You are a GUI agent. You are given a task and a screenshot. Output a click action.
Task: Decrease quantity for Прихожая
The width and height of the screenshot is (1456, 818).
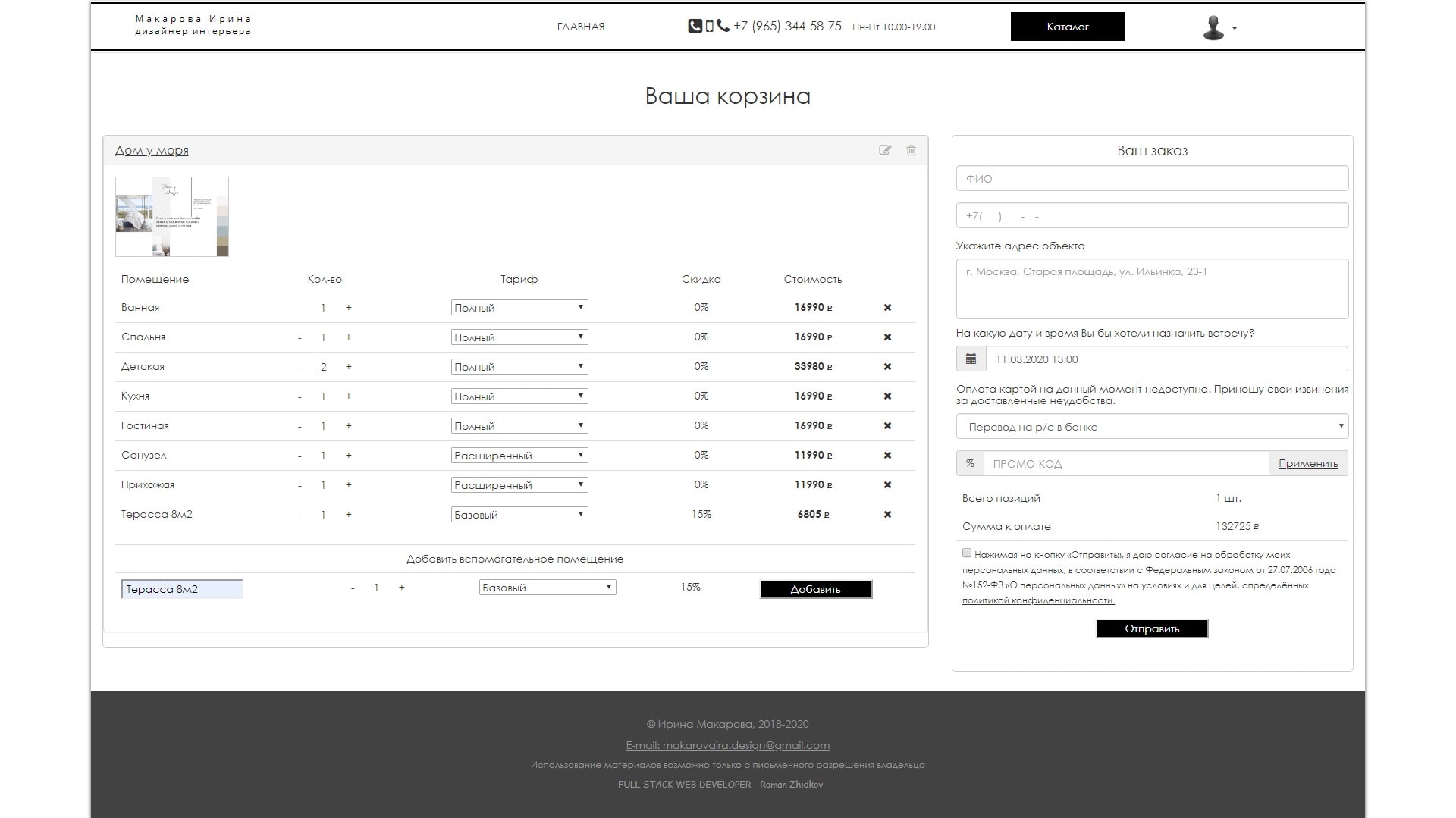(300, 486)
